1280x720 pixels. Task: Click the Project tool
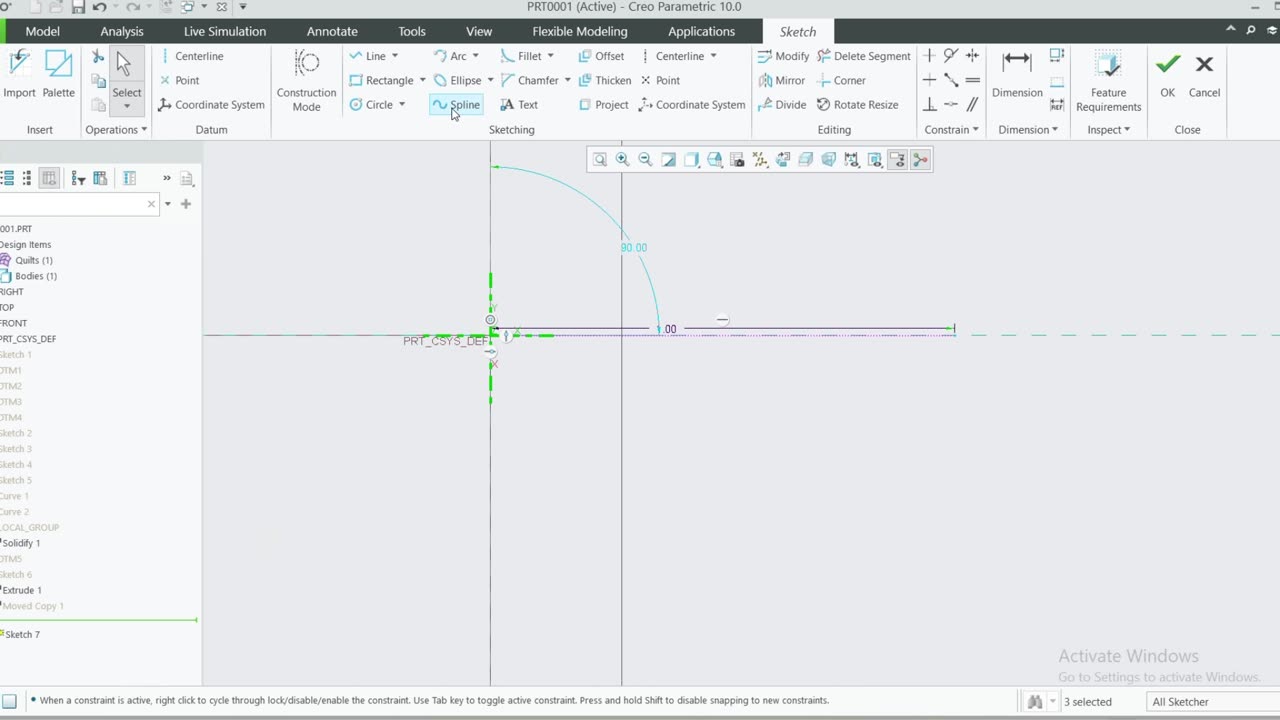[603, 104]
